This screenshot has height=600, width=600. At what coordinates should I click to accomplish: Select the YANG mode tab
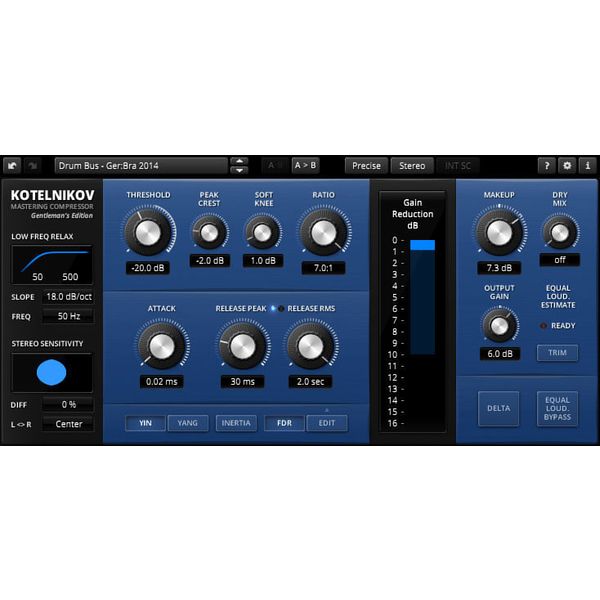(x=188, y=423)
